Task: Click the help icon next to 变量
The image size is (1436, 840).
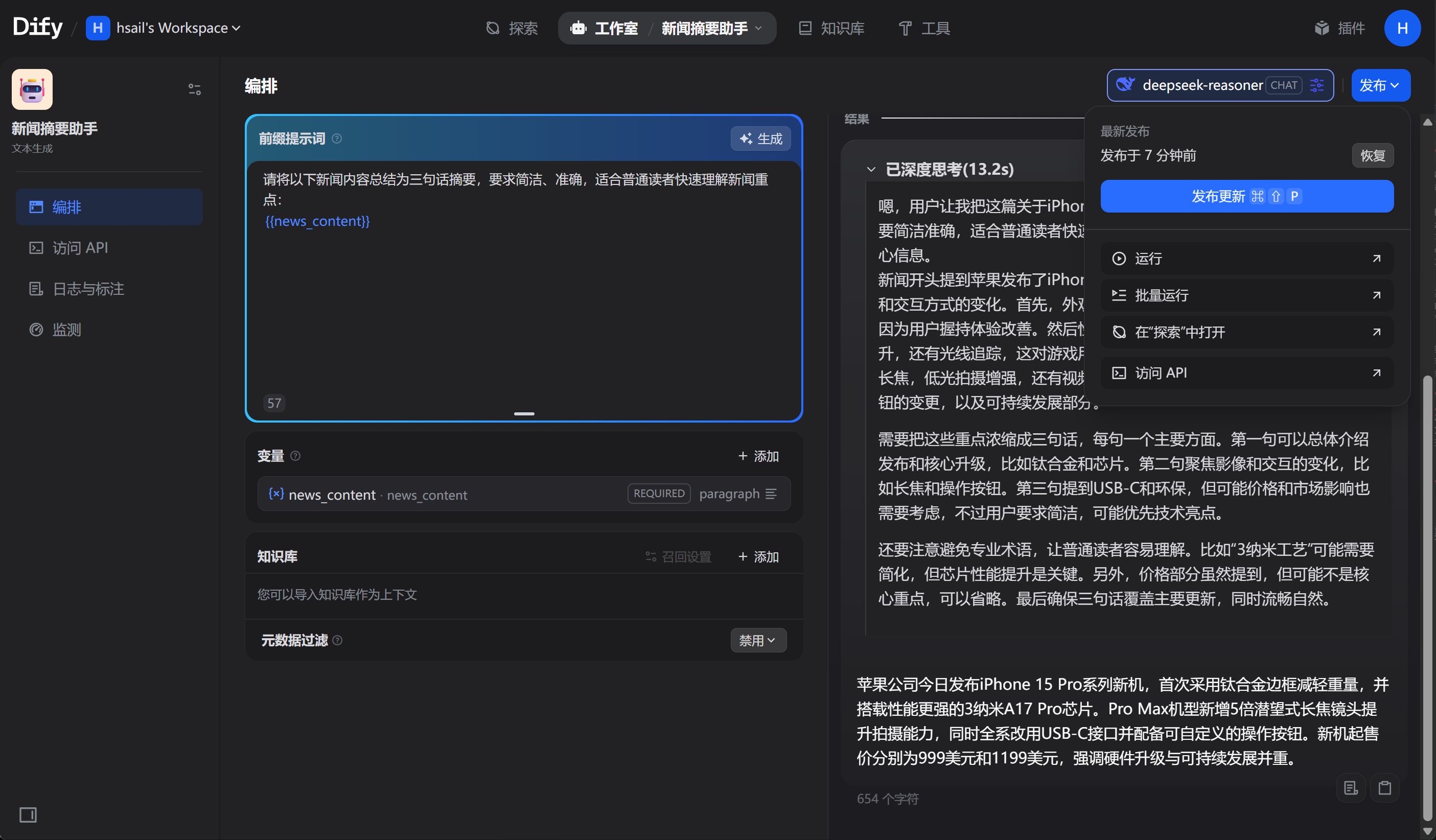Action: point(295,456)
